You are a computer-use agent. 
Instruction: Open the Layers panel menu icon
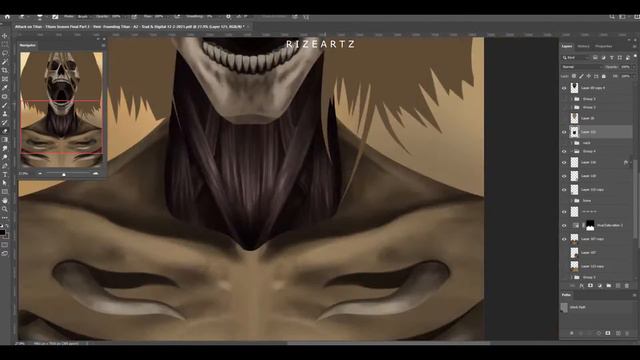[x=635, y=46]
